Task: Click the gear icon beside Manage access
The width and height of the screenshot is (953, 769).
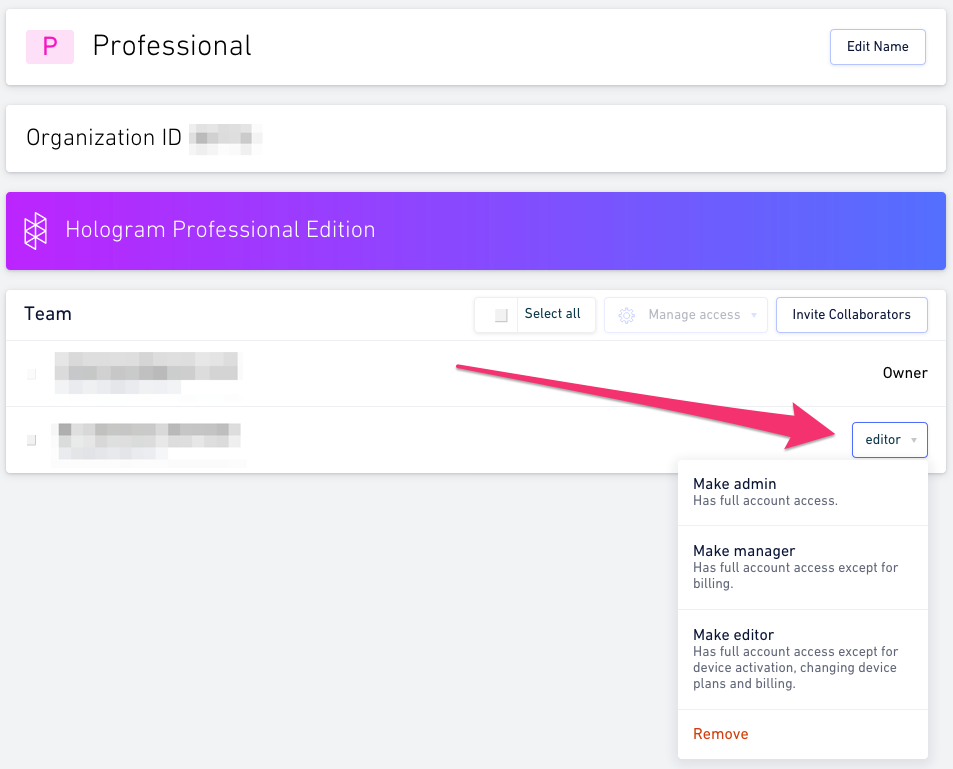Action: (x=627, y=315)
